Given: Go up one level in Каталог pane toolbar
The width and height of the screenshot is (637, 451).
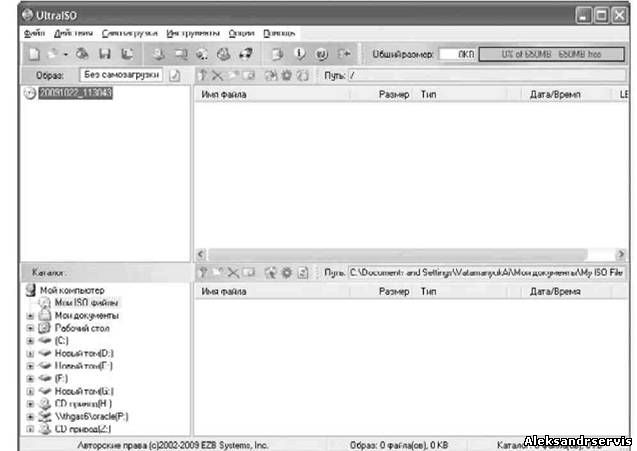Looking at the screenshot, I should click(x=202, y=272).
